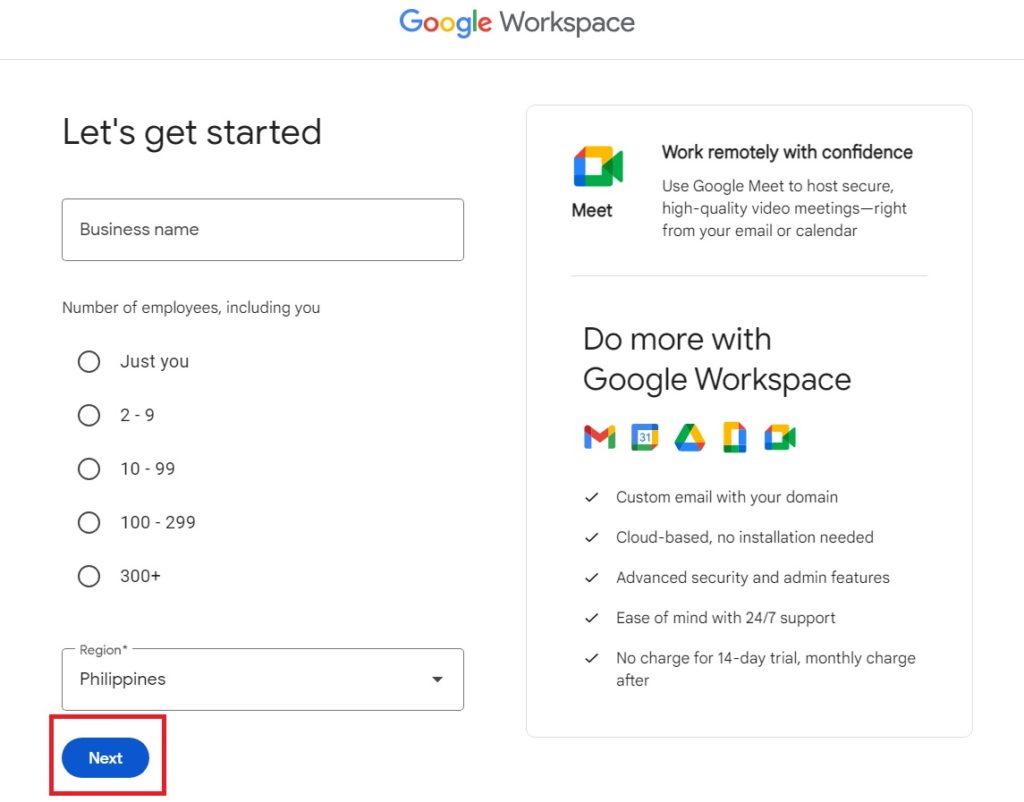
Task: Click the Meet icon at the apps row end
Action: pyautogui.click(x=781, y=436)
